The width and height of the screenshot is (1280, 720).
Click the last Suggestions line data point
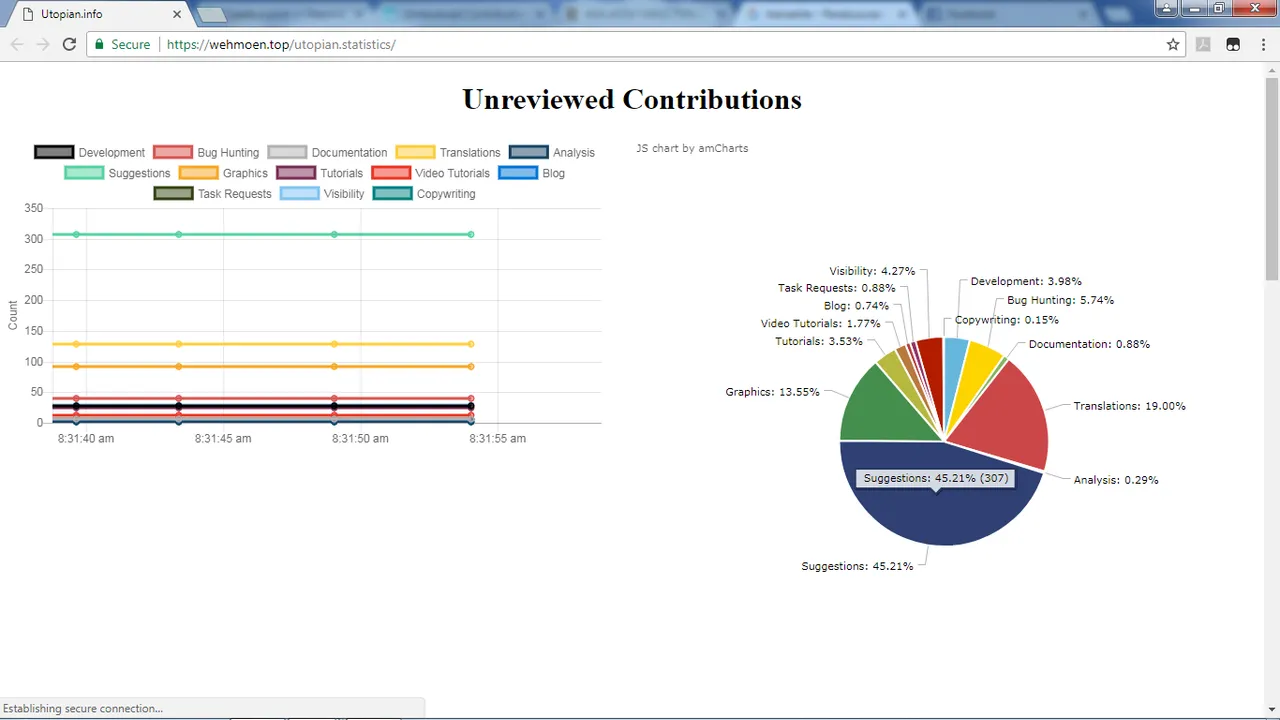pyautogui.click(x=471, y=234)
